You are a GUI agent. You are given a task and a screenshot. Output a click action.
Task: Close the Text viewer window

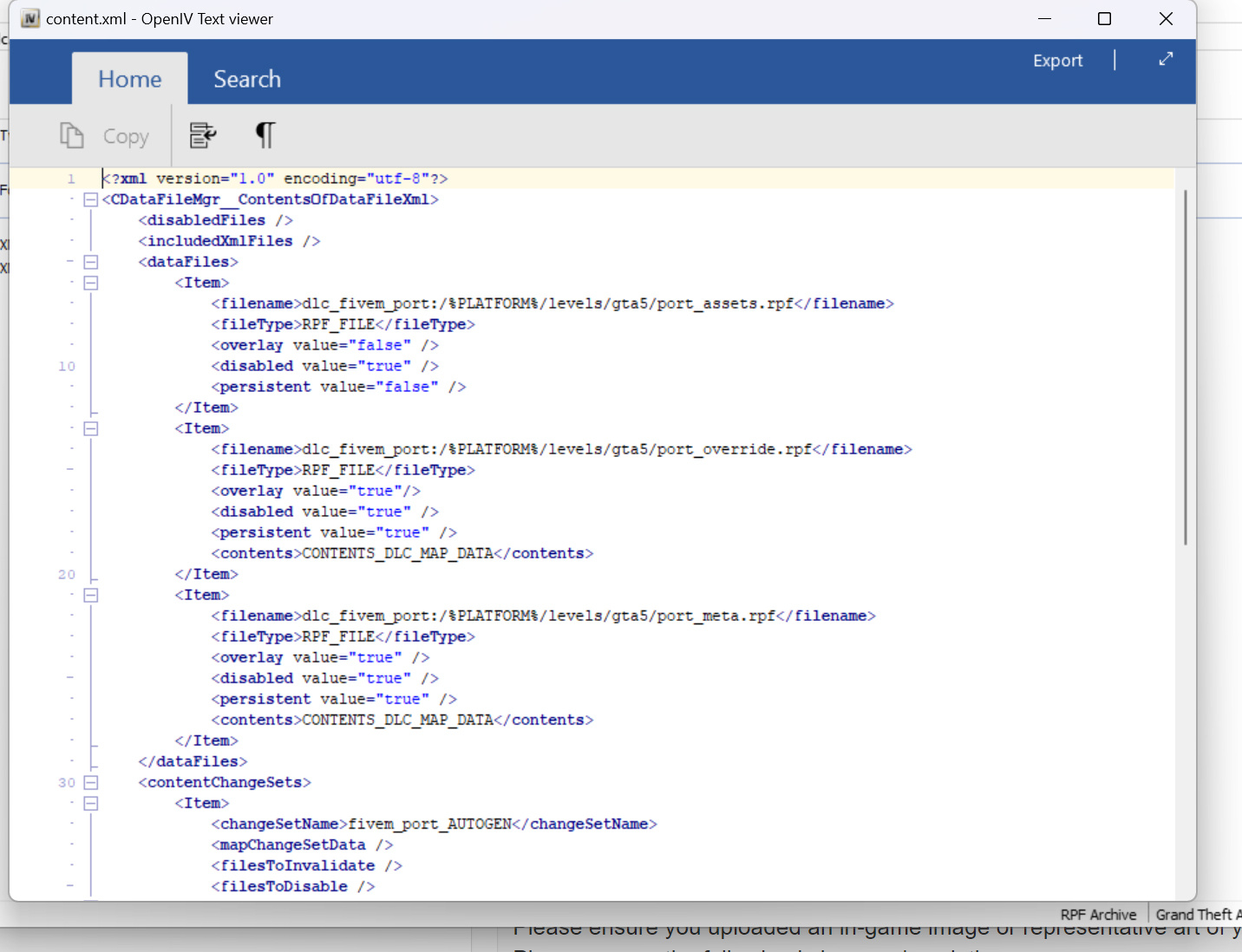coord(1166,18)
